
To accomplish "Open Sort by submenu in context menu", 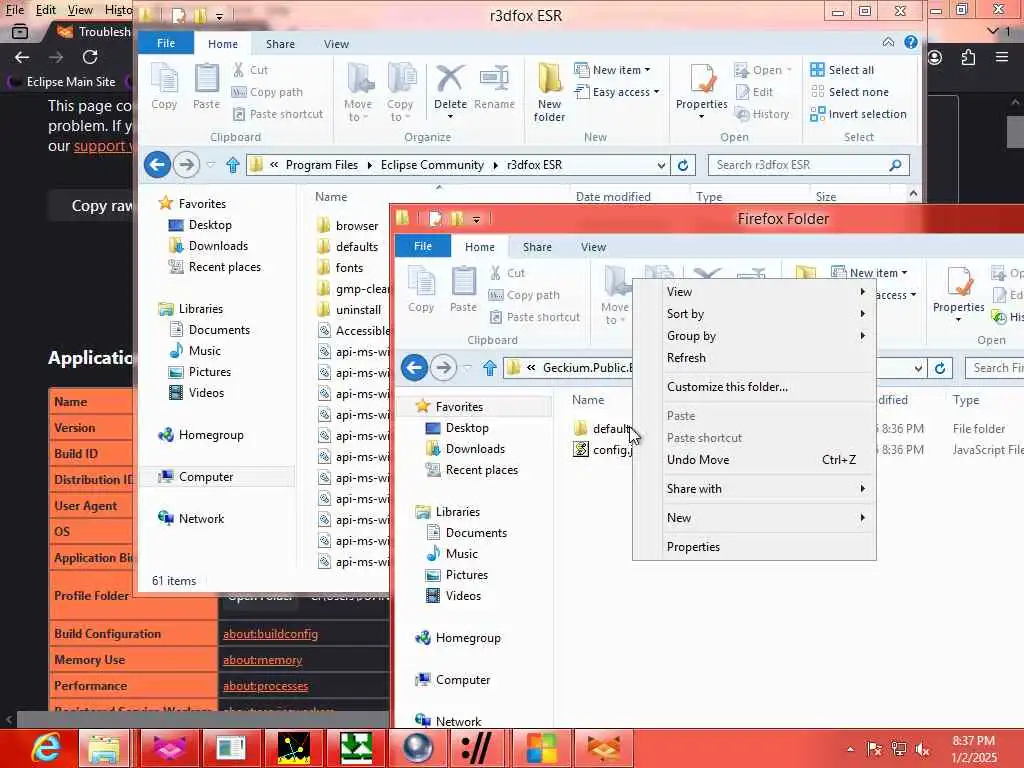I will 767,314.
